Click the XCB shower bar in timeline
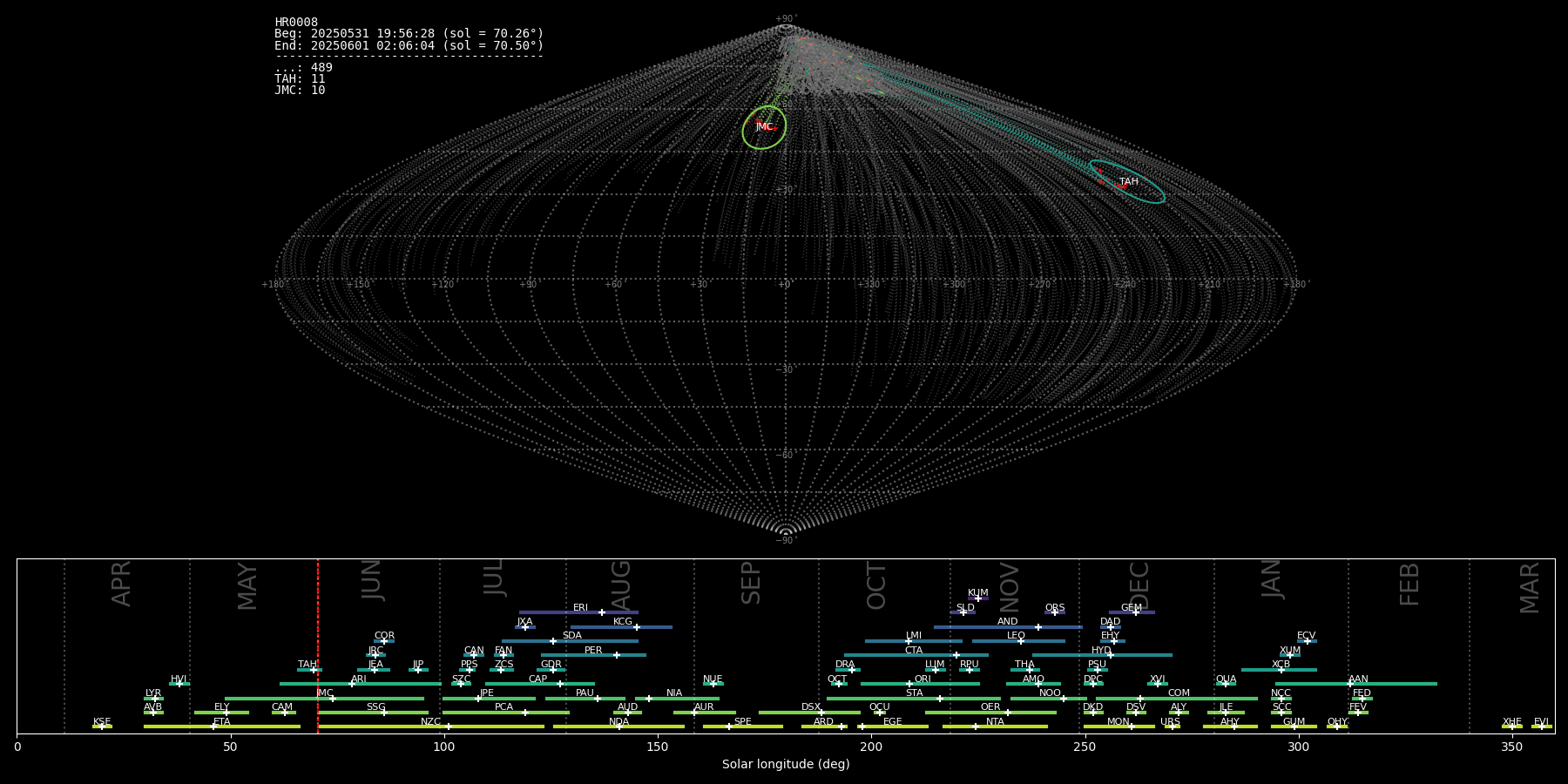 (1279, 670)
